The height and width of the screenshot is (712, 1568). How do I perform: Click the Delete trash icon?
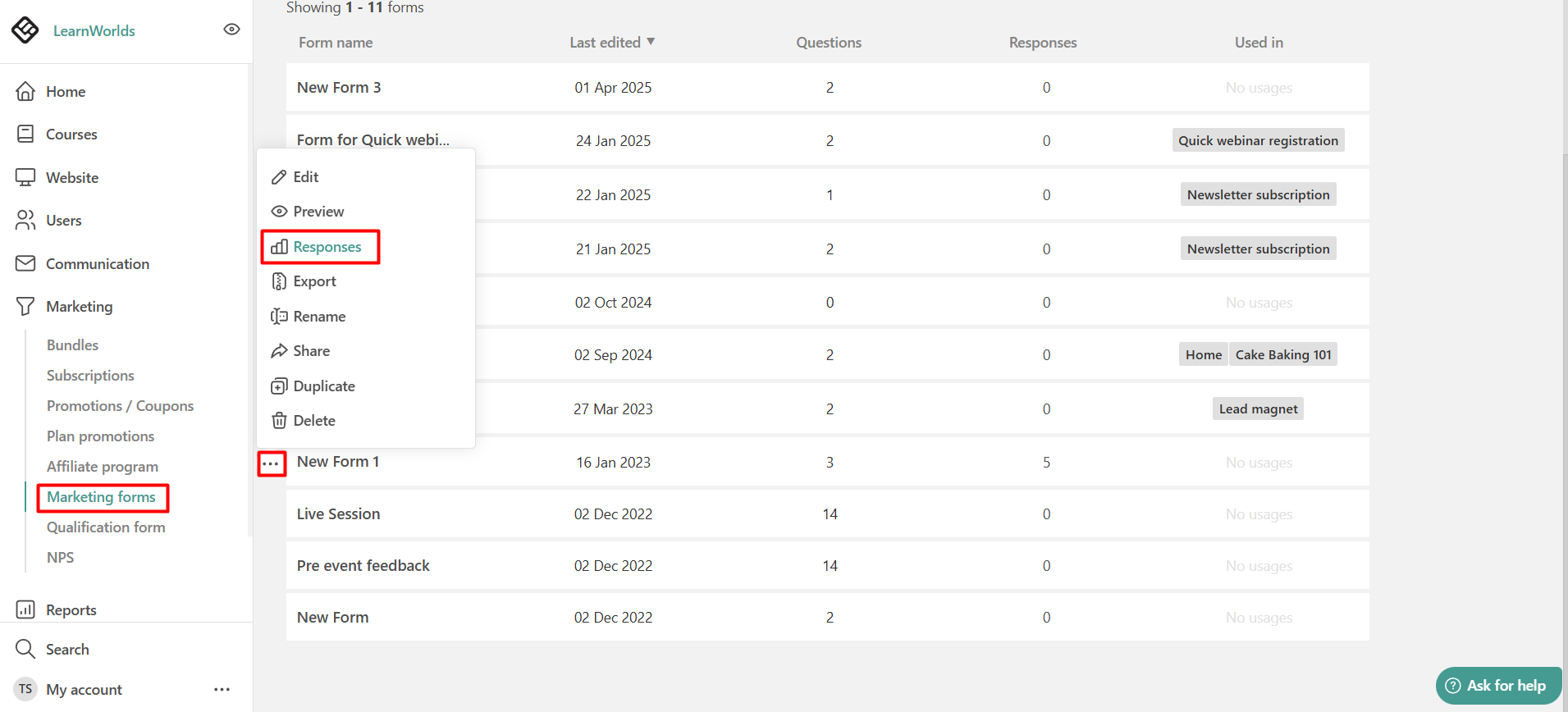pyautogui.click(x=279, y=421)
